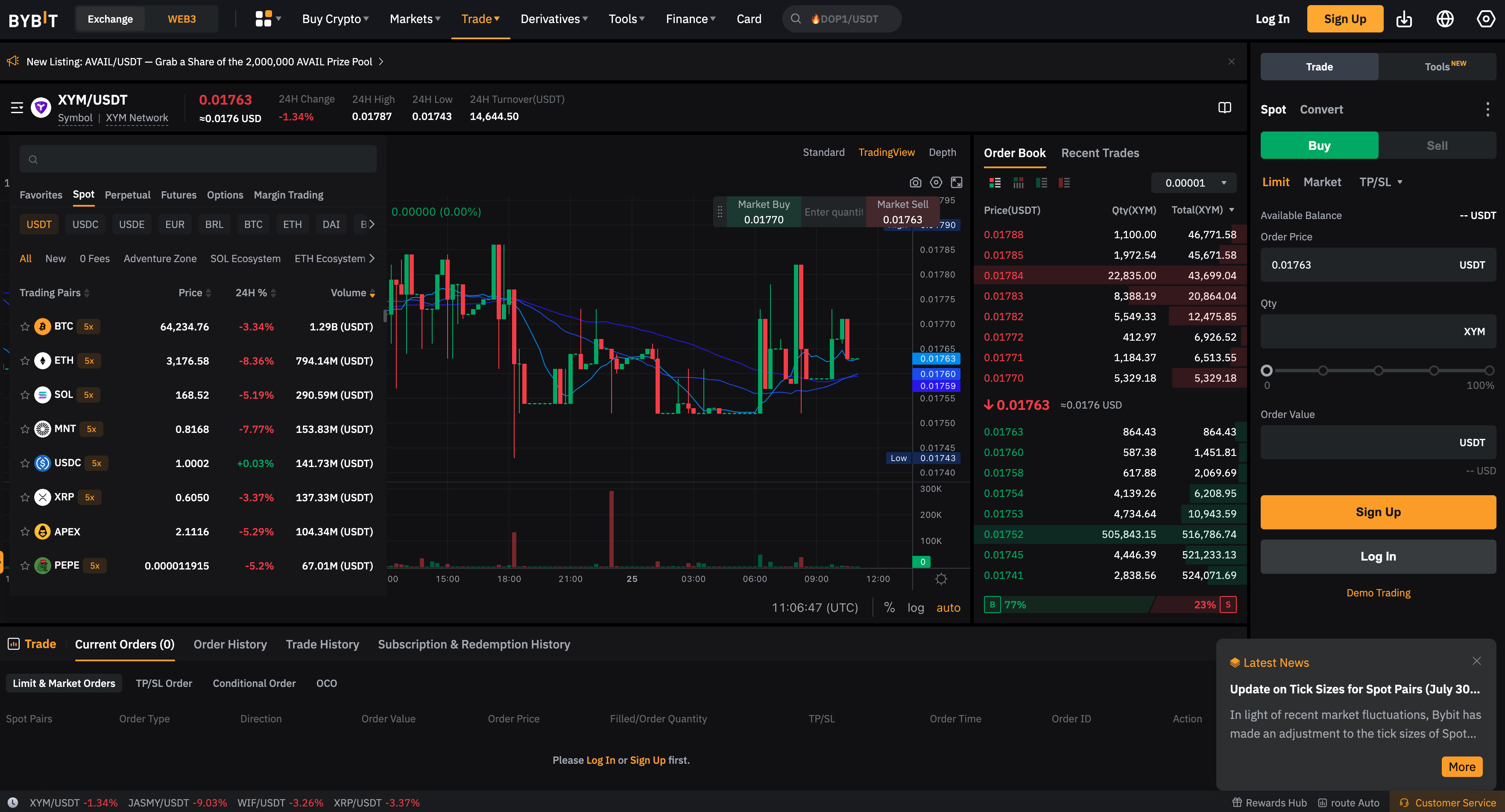The image size is (1505, 812).
Task: Expand the chart to fullscreen
Action: (x=956, y=183)
